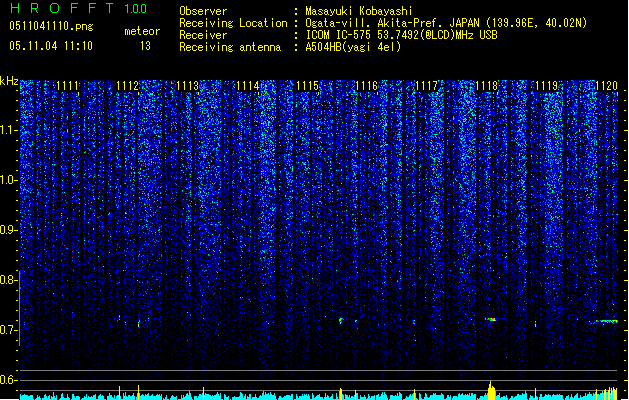The image size is (629, 400).
Task: Click the 'meteor' count label
Action: (x=142, y=31)
